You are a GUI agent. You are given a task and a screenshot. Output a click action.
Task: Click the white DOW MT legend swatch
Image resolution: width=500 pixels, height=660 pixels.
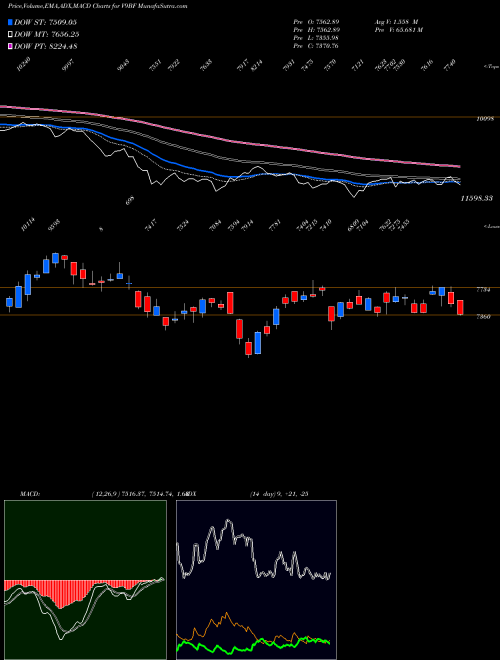[x=11, y=35]
